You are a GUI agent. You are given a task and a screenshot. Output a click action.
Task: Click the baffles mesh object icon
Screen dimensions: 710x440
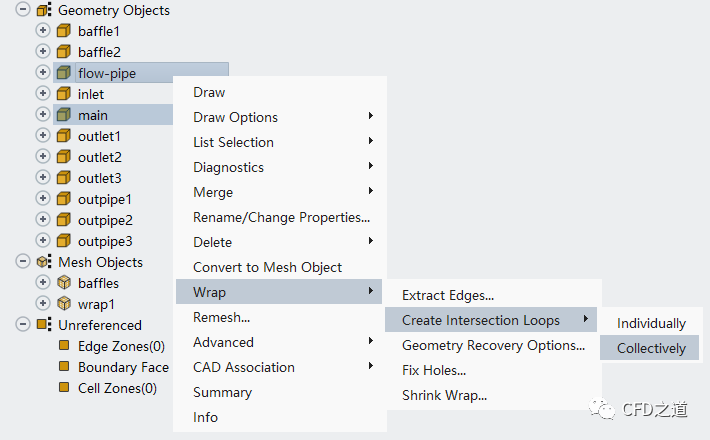pos(63,283)
